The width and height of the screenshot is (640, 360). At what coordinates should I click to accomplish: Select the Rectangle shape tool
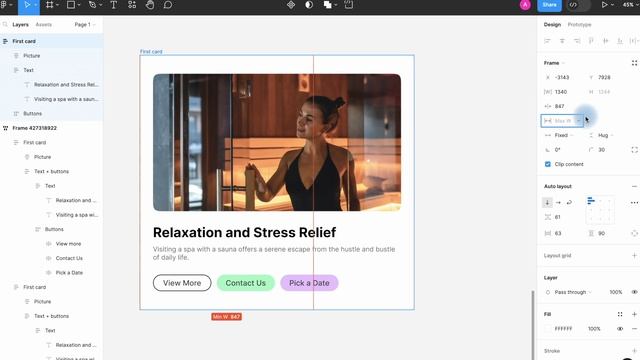(71, 5)
